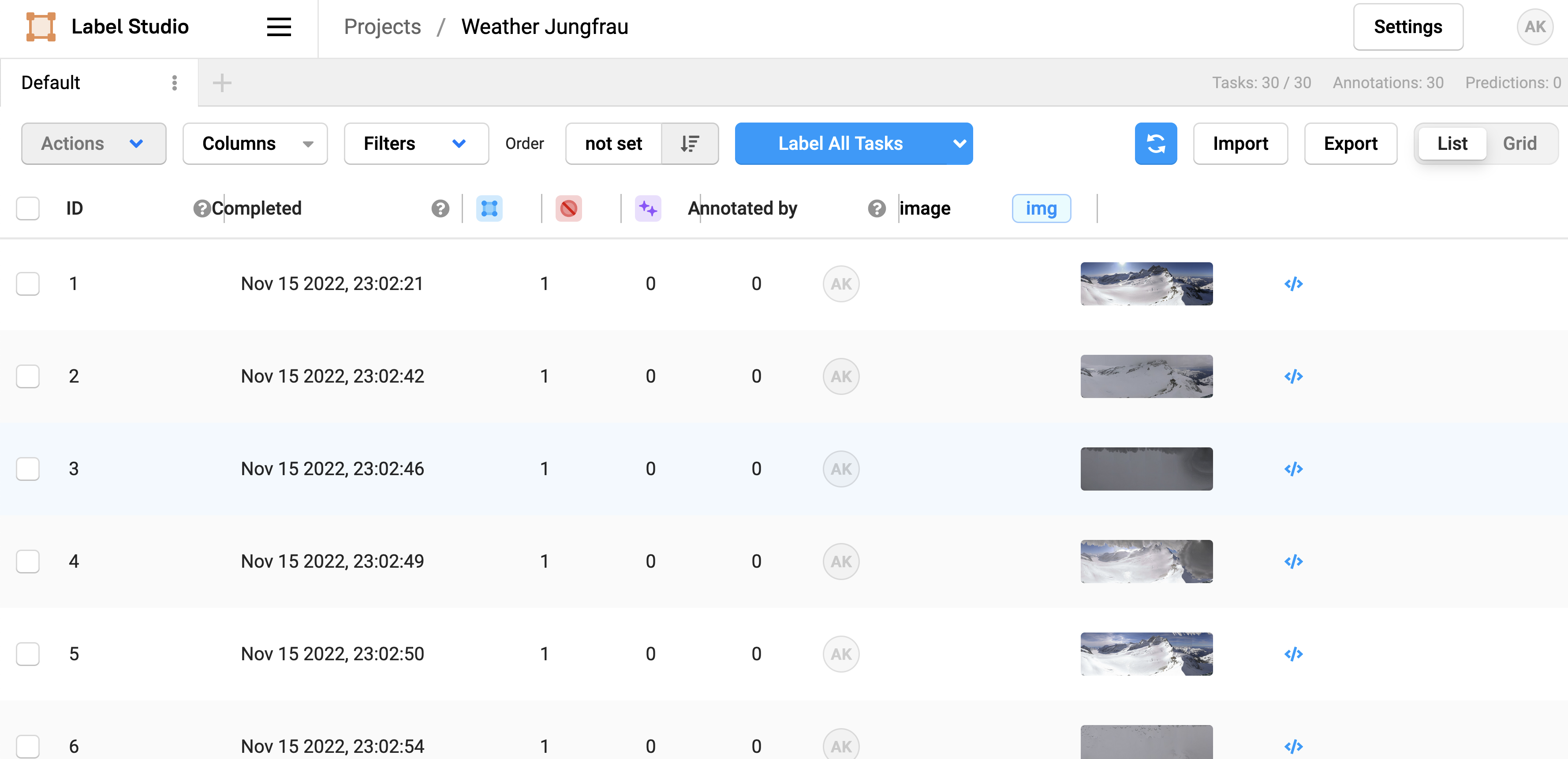Click the ID column header
The image size is (1568, 759).
point(74,209)
